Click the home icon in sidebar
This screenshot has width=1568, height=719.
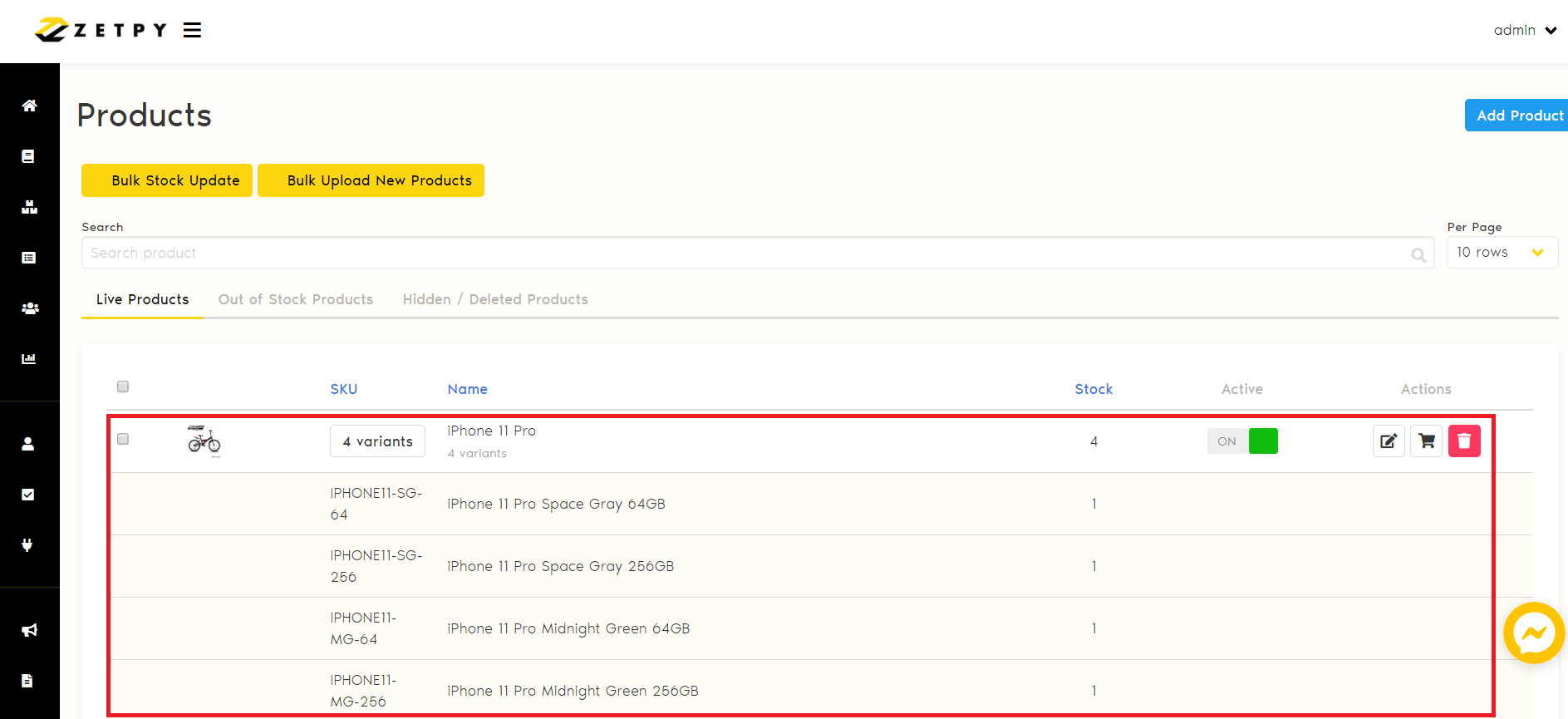click(x=29, y=106)
